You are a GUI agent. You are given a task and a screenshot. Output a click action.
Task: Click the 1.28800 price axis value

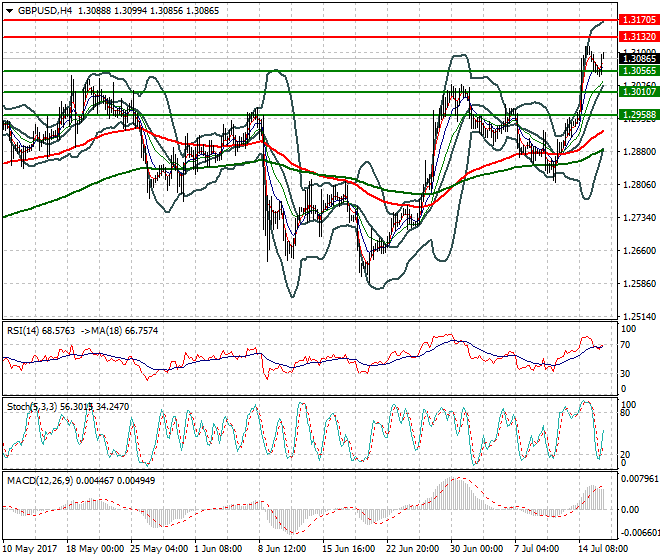639,151
